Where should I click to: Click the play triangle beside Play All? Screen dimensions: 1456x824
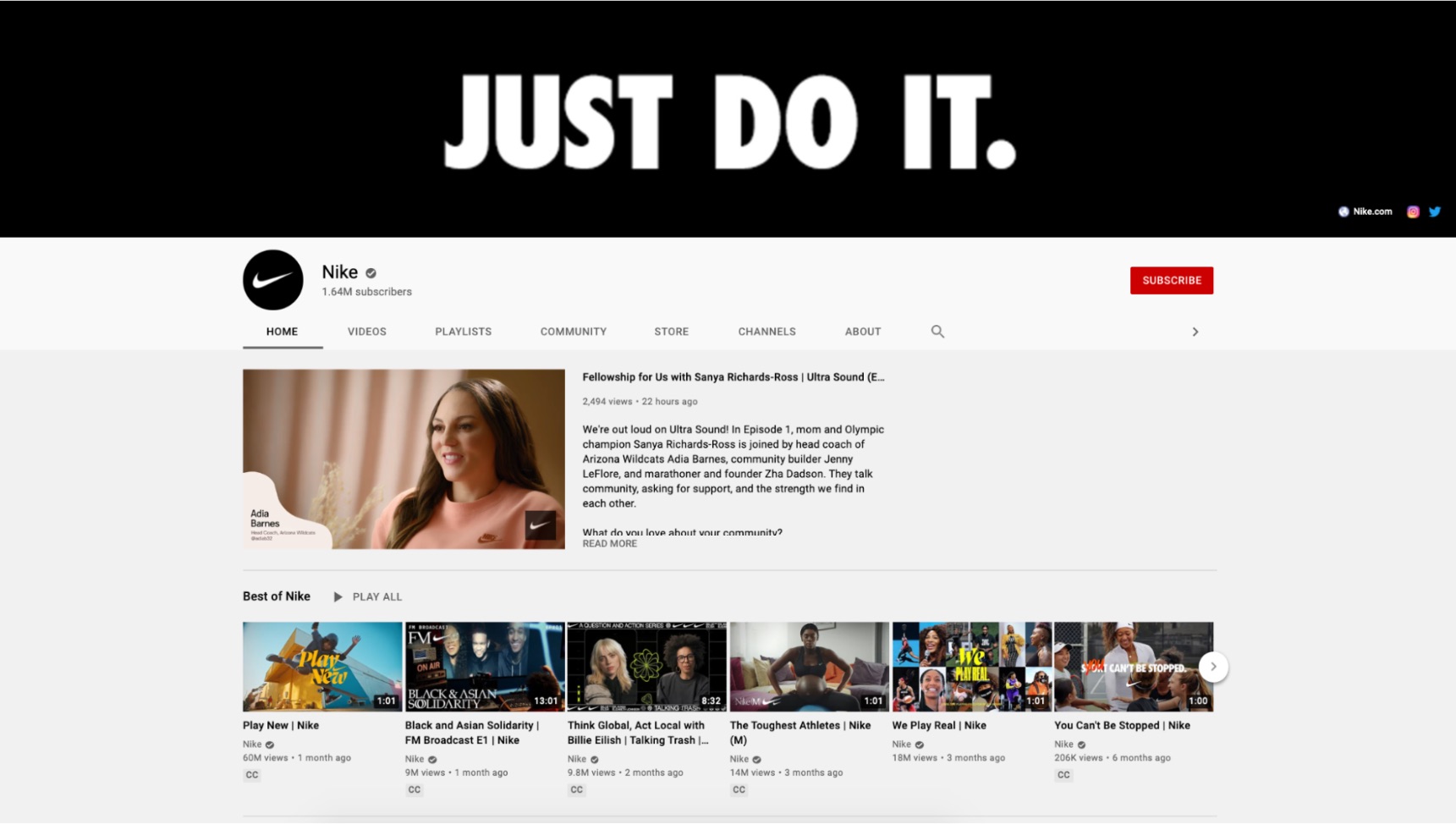338,597
